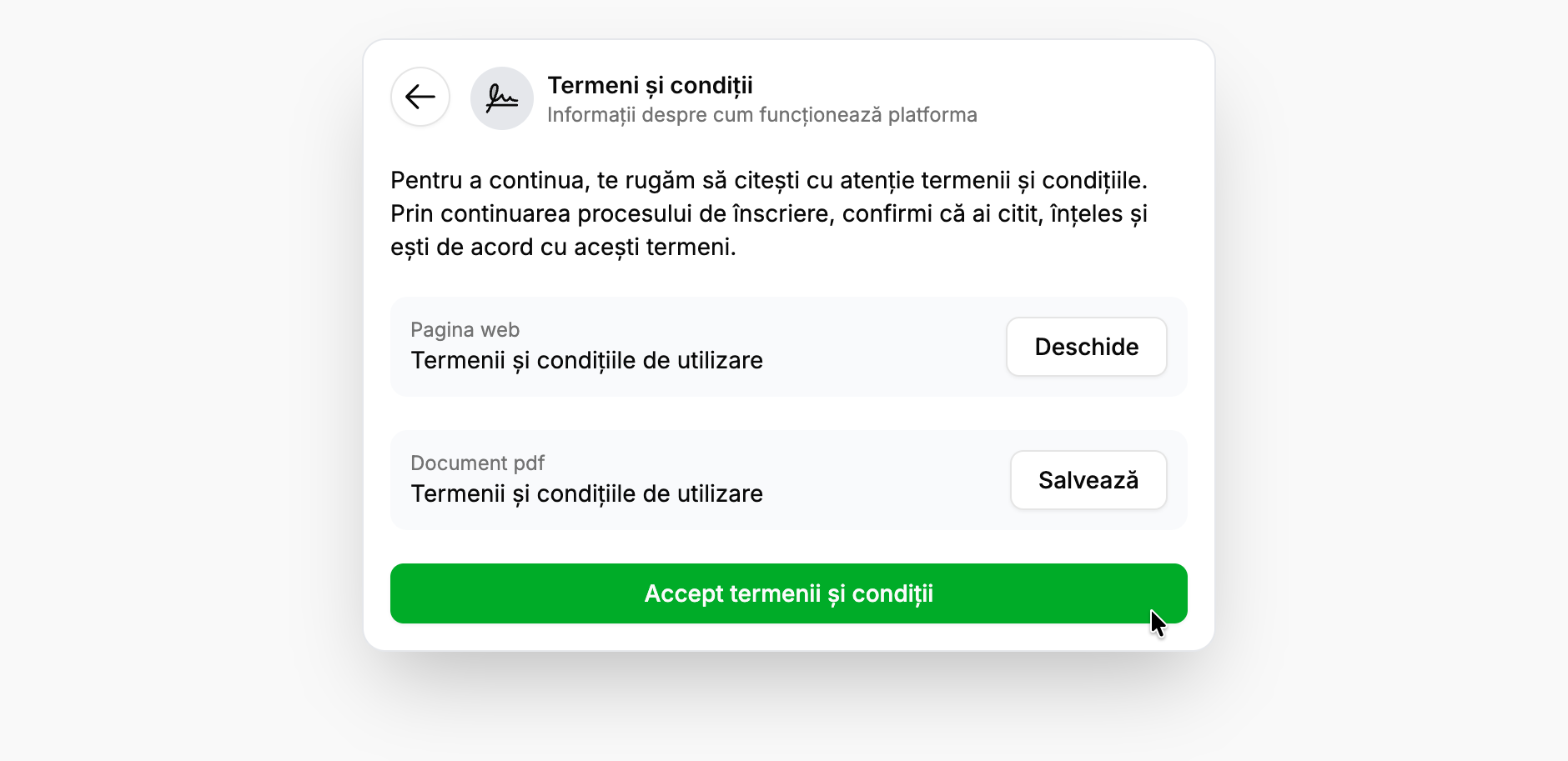Click the left-pointing arrow at top left
Screen dimensions: 1568x761
pos(420,98)
